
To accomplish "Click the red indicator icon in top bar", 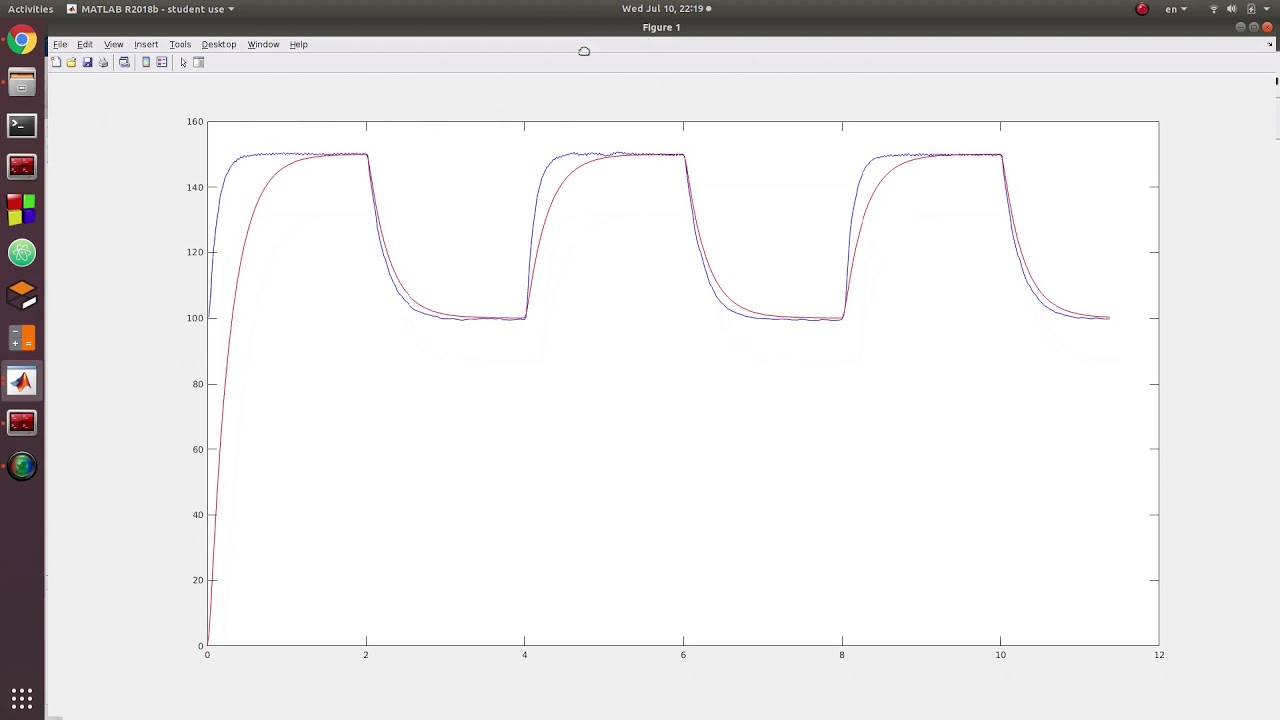I will [x=1142, y=9].
